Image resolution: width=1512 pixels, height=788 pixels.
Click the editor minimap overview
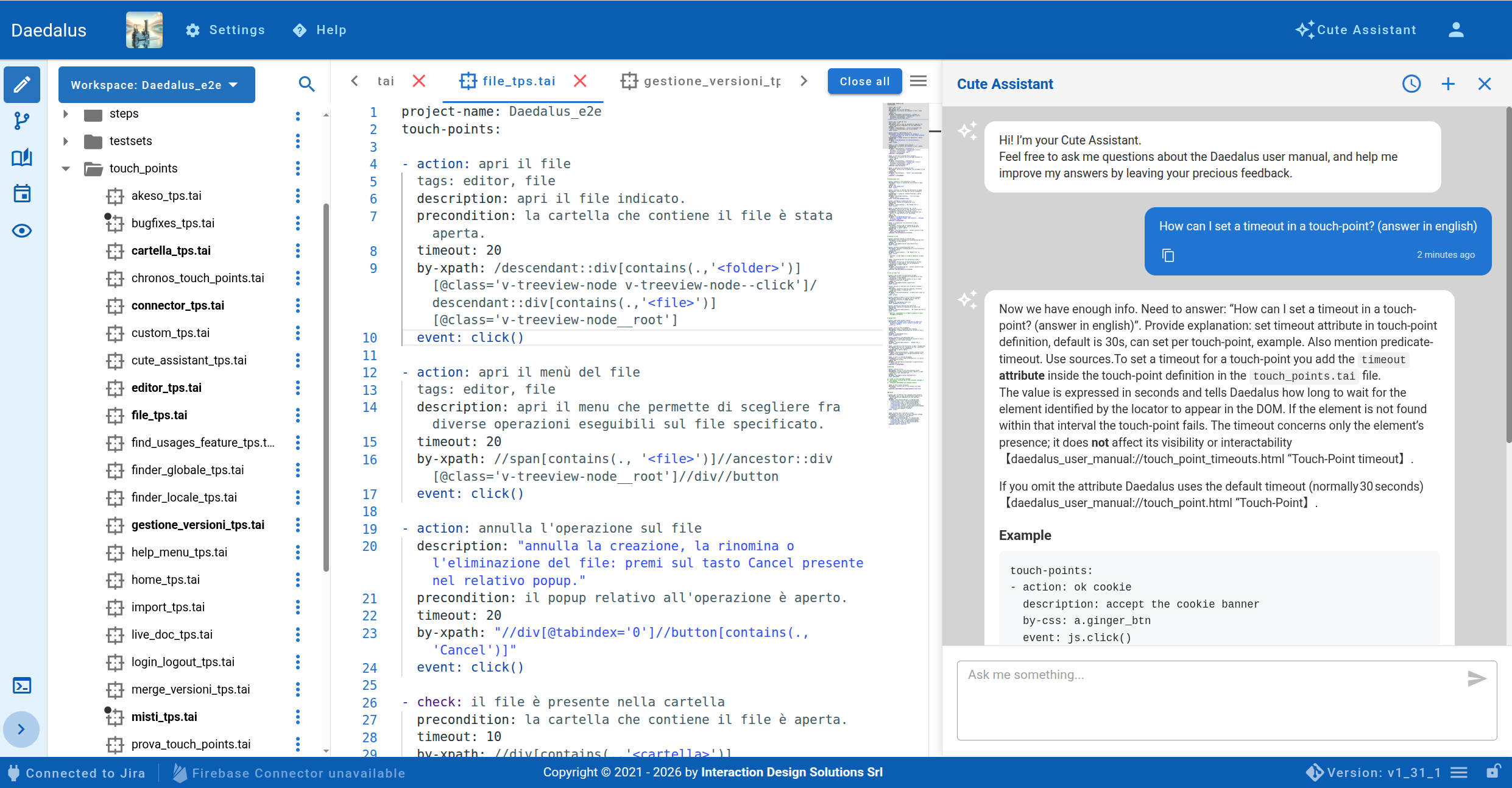coord(906,263)
